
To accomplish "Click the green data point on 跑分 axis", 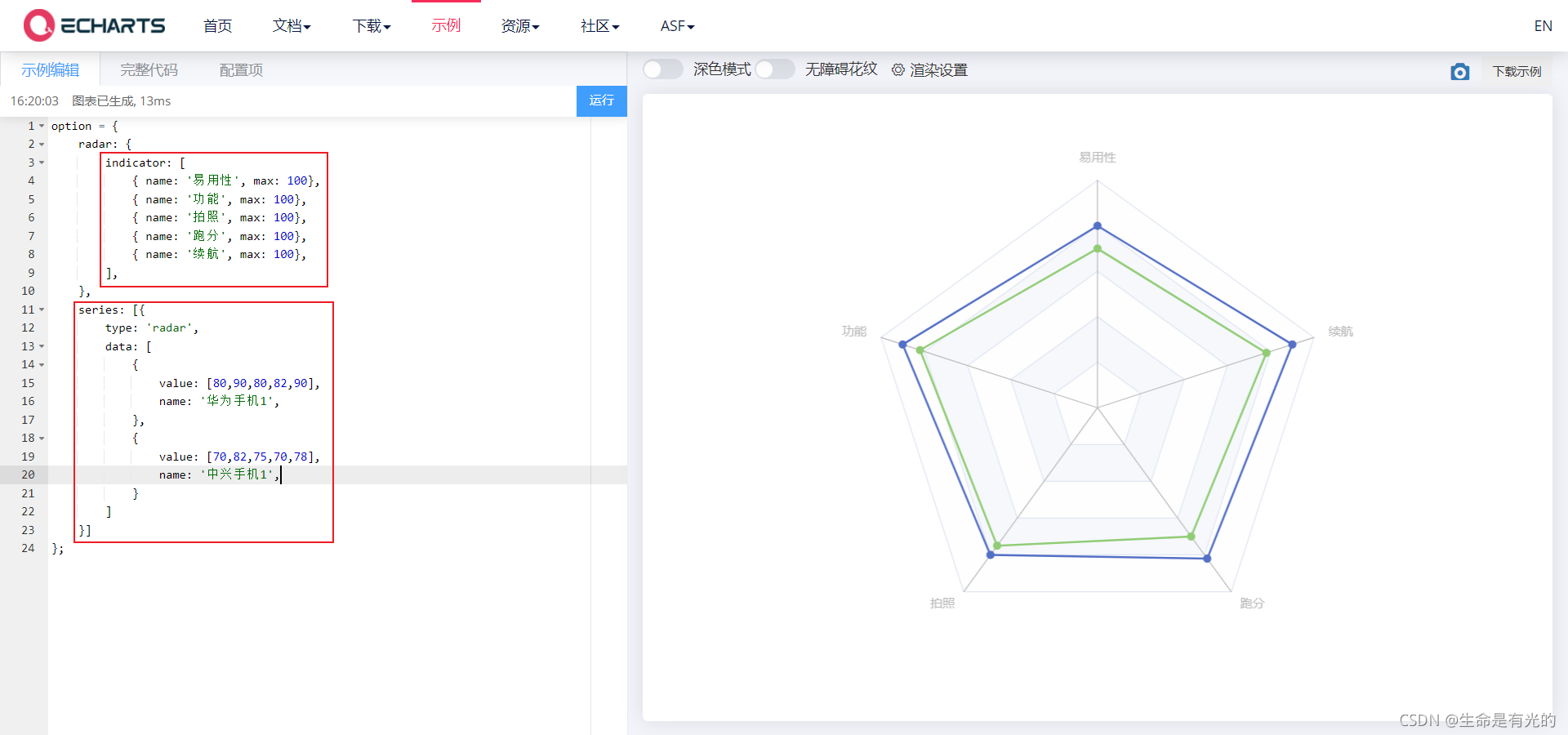I will coord(1192,537).
